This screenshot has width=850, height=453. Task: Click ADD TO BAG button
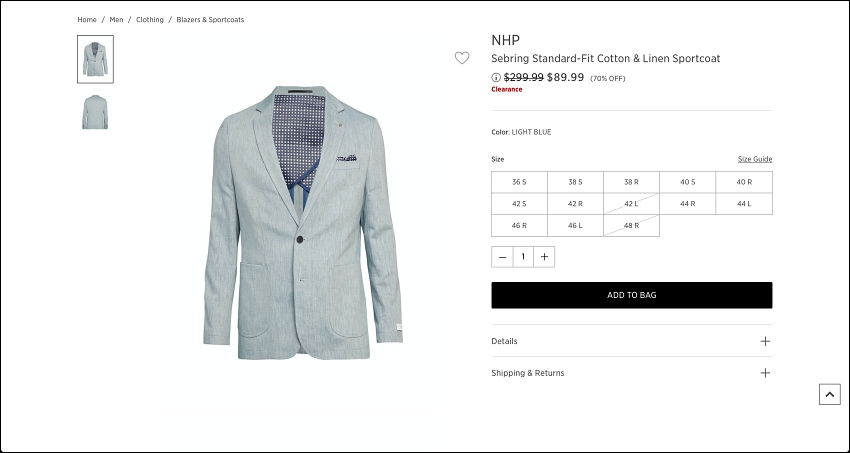click(632, 295)
